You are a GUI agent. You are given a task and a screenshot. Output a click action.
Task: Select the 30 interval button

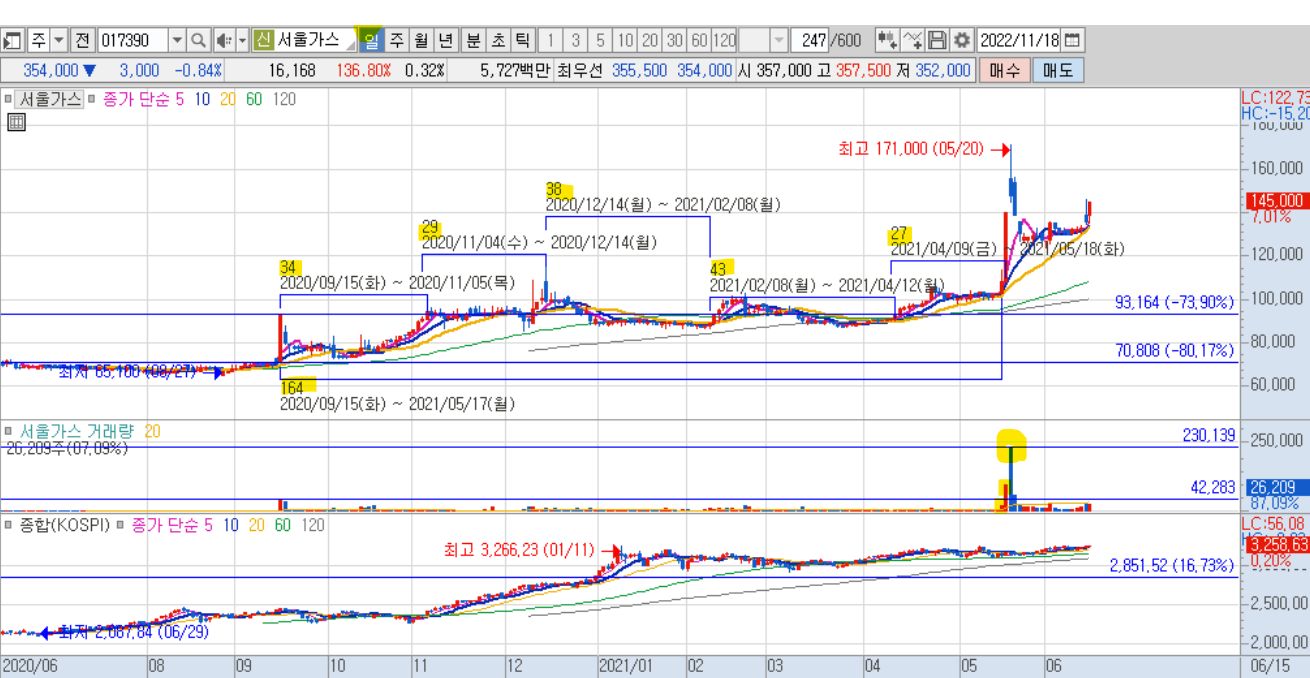point(675,40)
